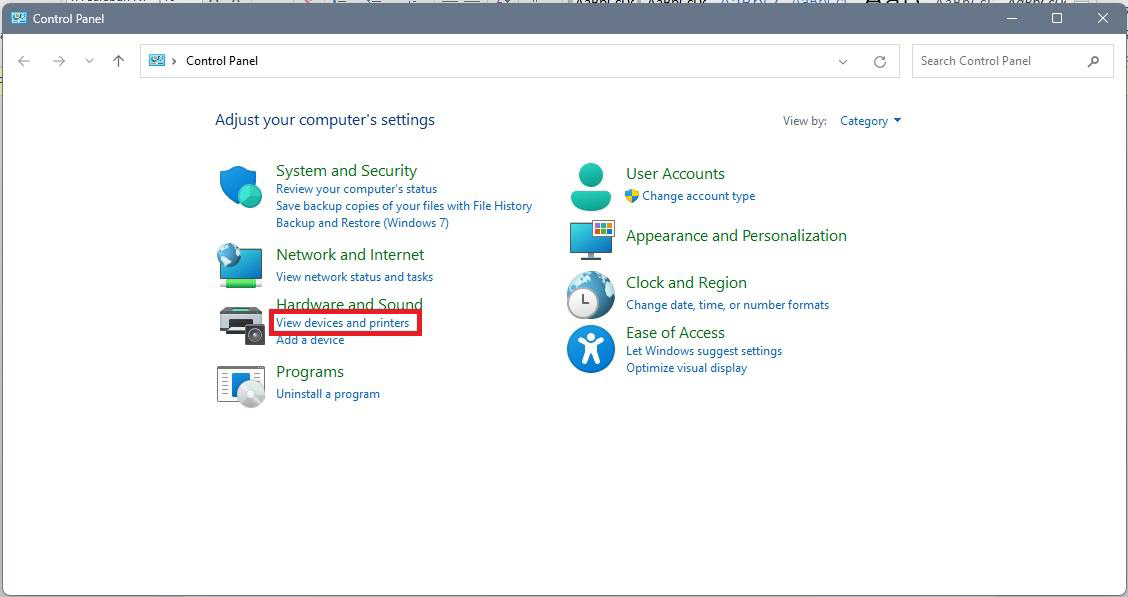Open Backup and Restore (Windows 7)

pyautogui.click(x=362, y=223)
